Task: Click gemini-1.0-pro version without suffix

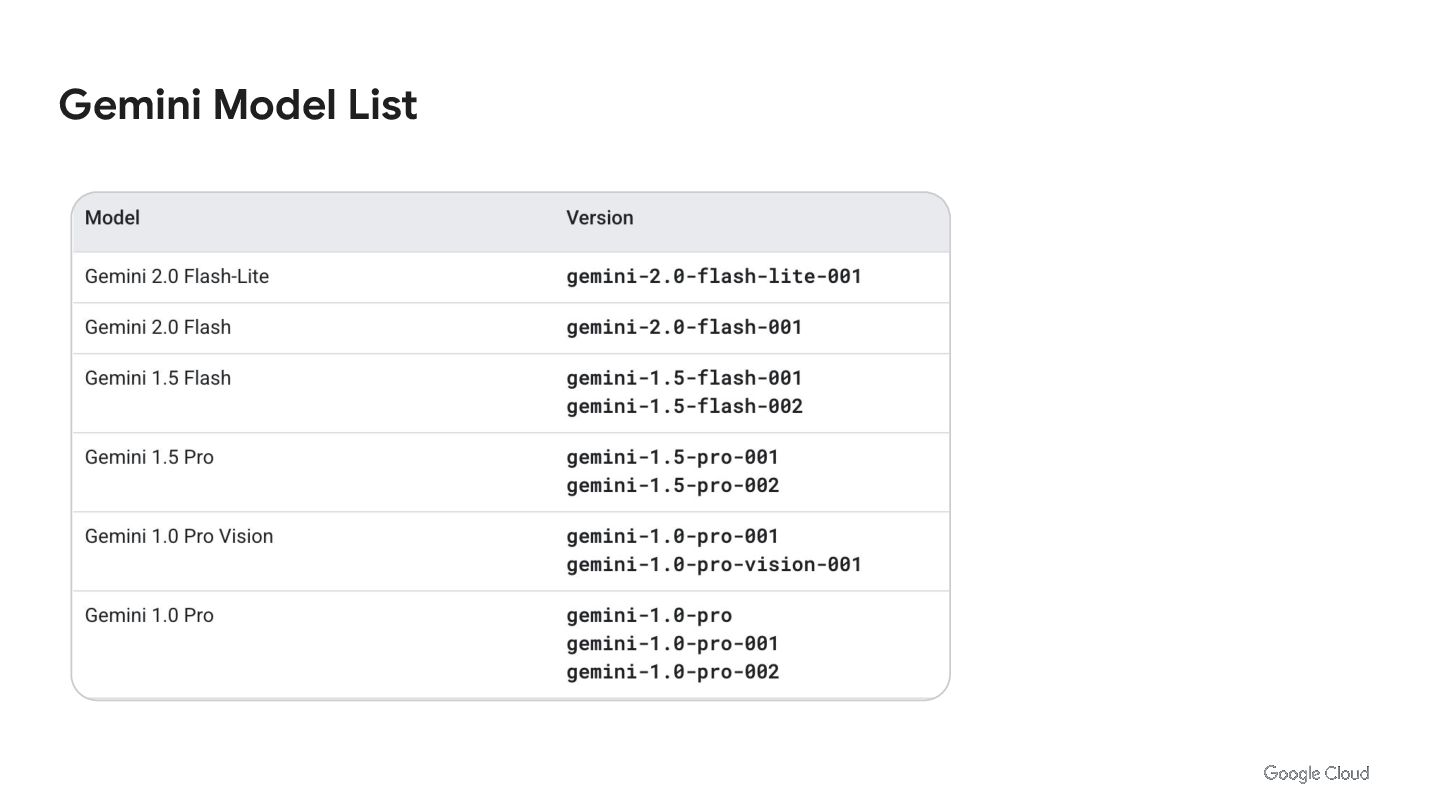Action: point(649,615)
